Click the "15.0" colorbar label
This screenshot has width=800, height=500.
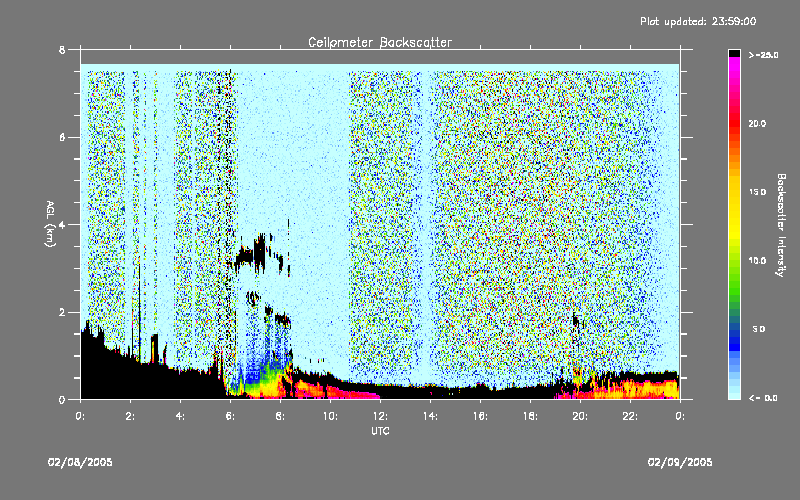click(757, 192)
